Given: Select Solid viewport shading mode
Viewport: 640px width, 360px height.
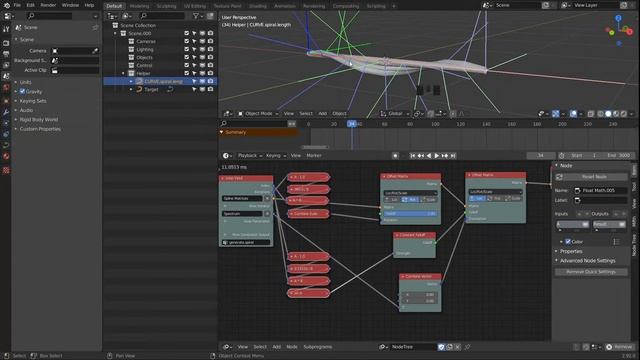Looking at the screenshot, I should 608,113.
